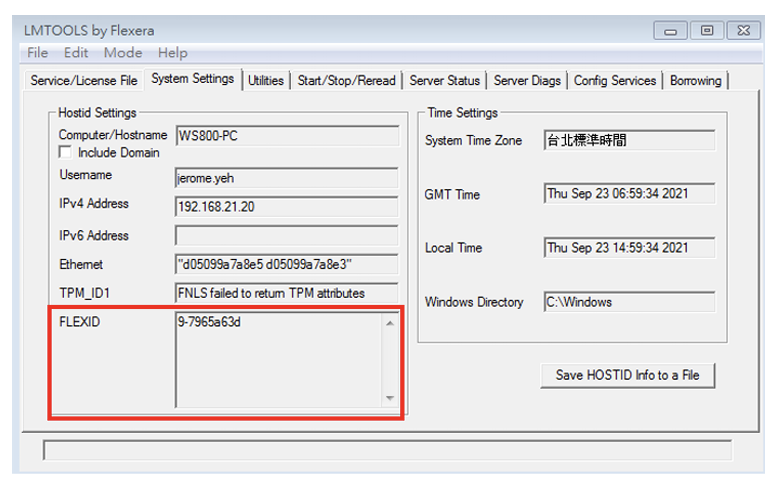The height and width of the screenshot is (494, 780).
Task: Click the Ethernet address field
Action: point(286,264)
